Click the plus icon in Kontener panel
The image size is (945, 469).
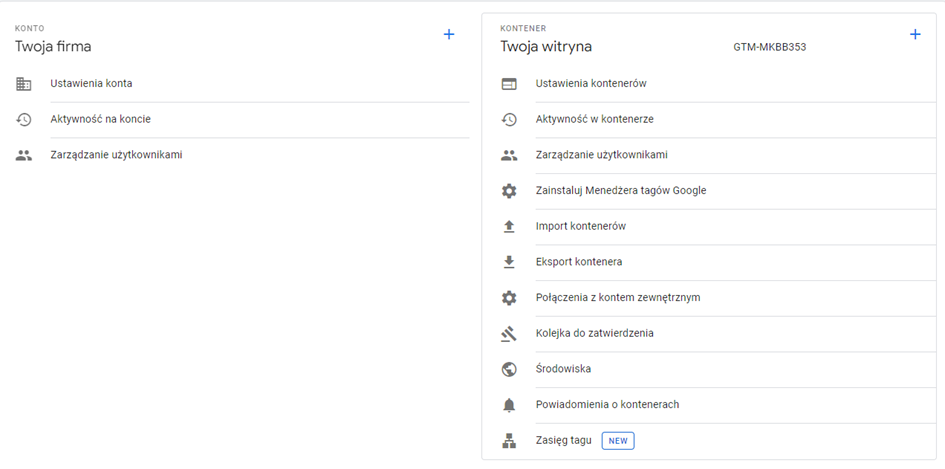[x=915, y=34]
